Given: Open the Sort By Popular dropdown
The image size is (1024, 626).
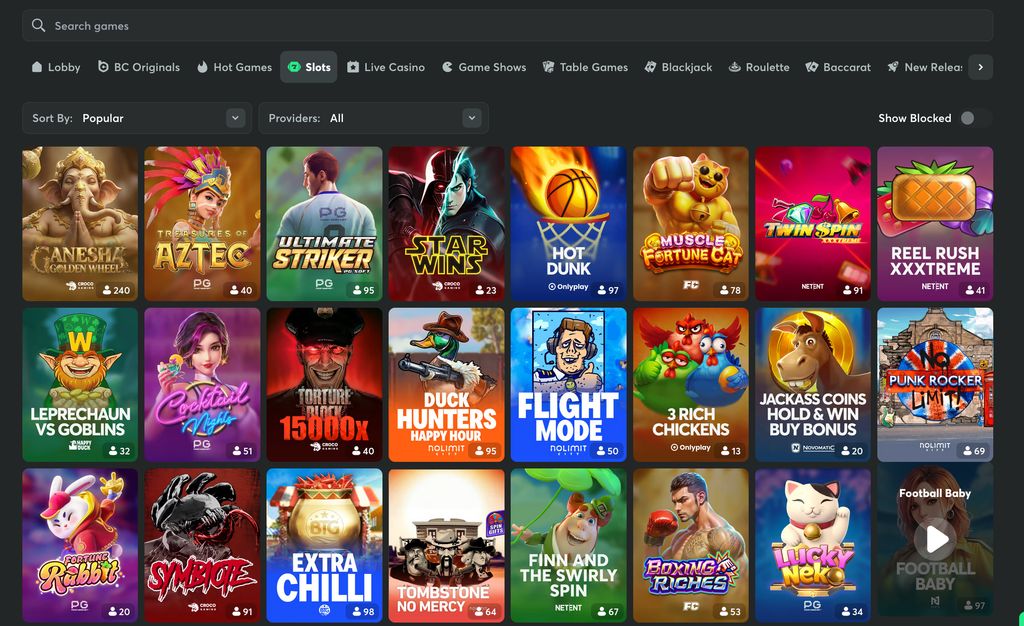Looking at the screenshot, I should tap(137, 118).
